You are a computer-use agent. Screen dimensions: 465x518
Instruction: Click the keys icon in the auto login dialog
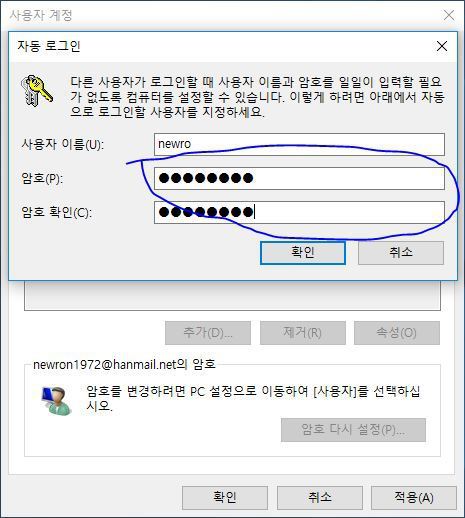coord(37,91)
